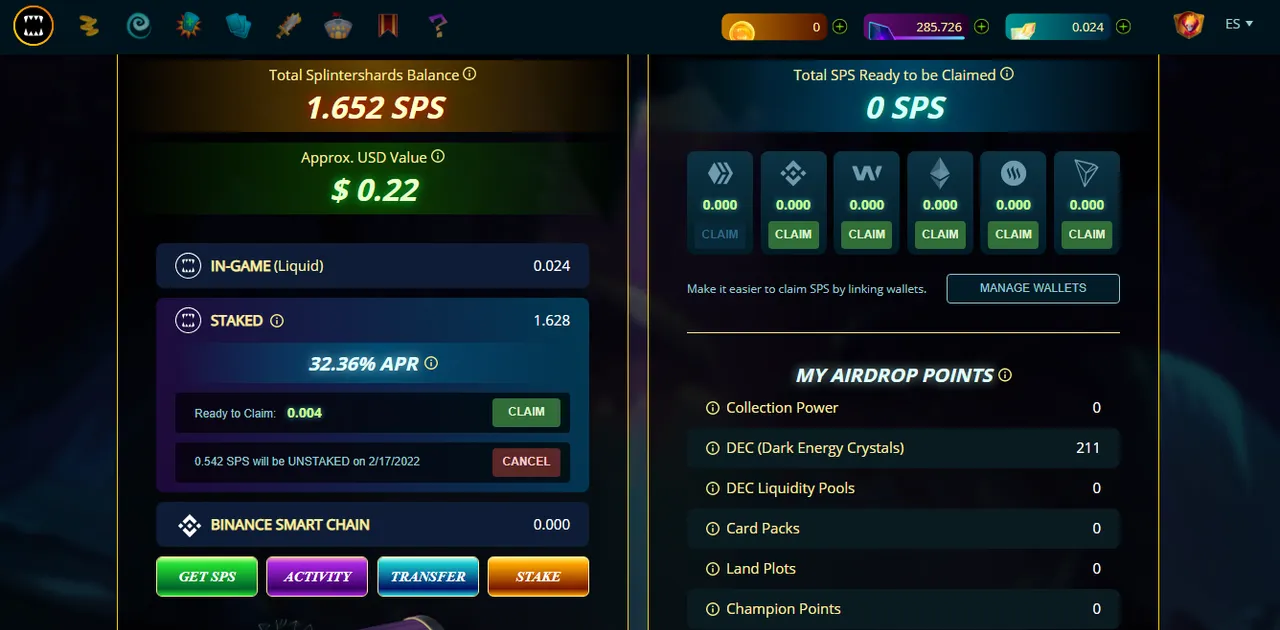Viewport: 1280px width, 630px height.
Task: Open the player avatar shield icon
Action: pos(1189,25)
